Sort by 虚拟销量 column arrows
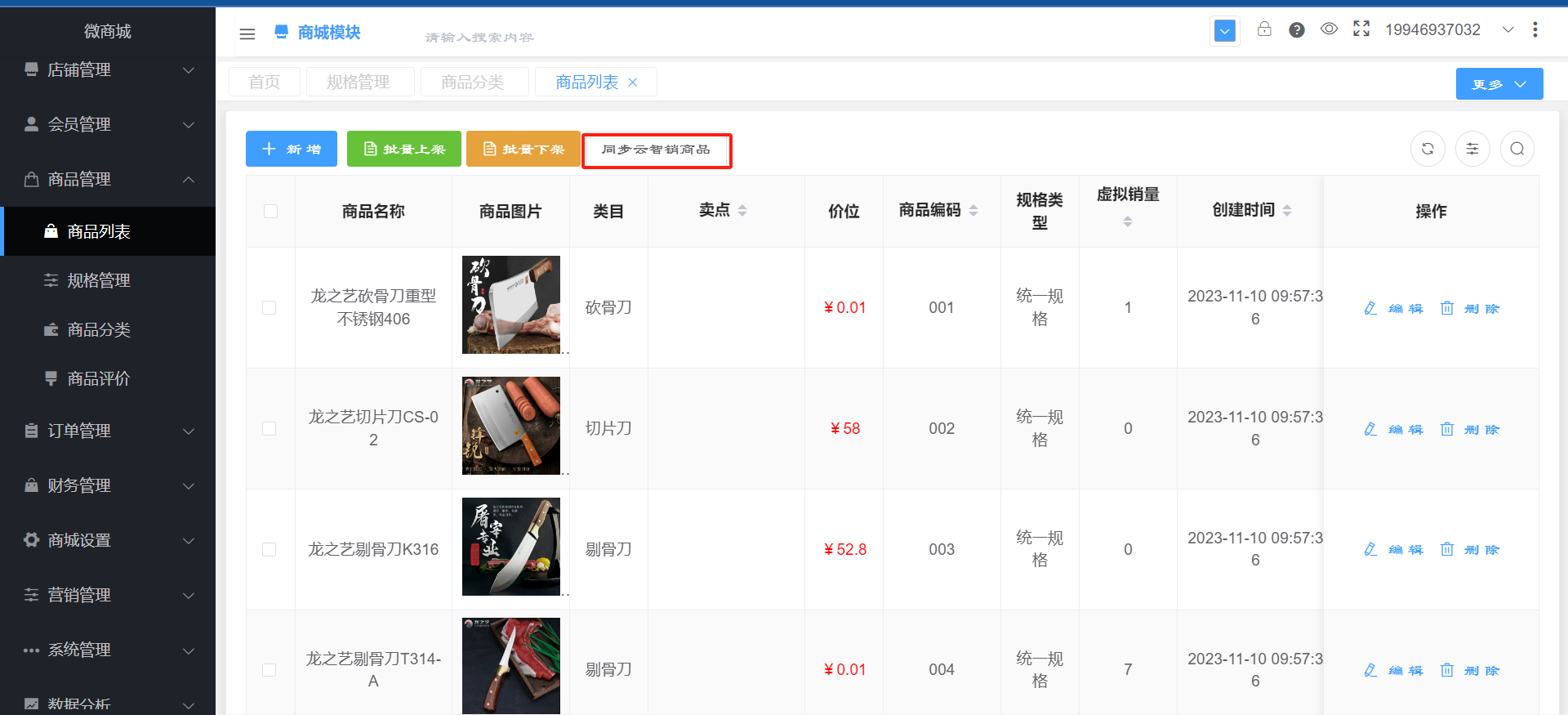The width and height of the screenshot is (1568, 715). pos(1128,221)
